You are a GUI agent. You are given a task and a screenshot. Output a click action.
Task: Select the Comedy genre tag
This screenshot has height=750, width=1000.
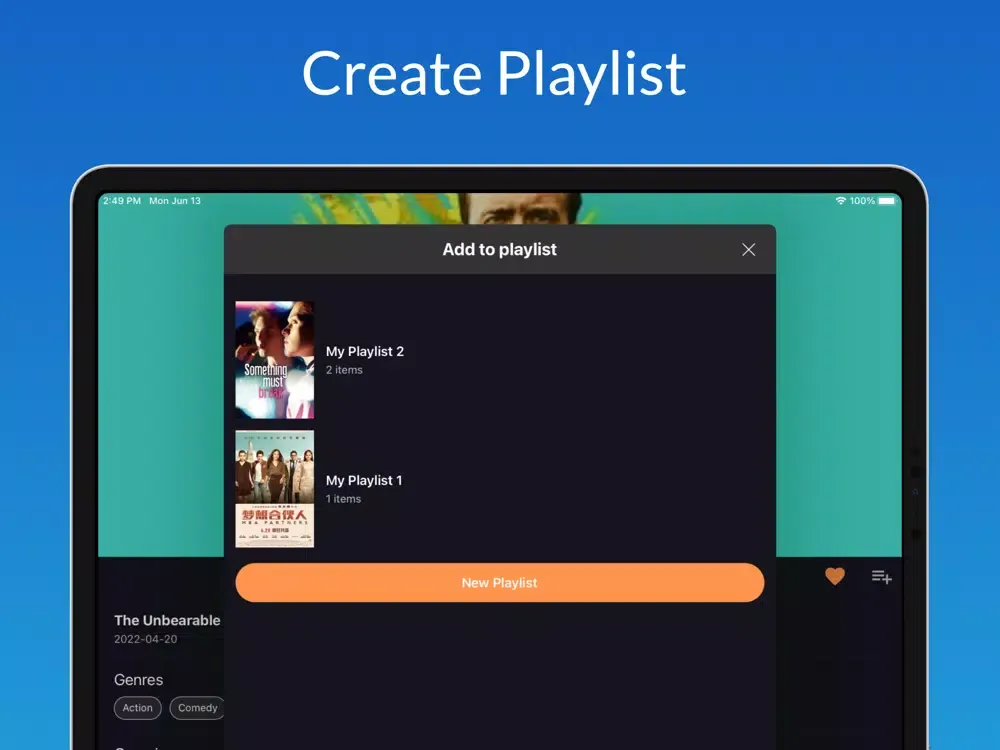[x=197, y=708]
